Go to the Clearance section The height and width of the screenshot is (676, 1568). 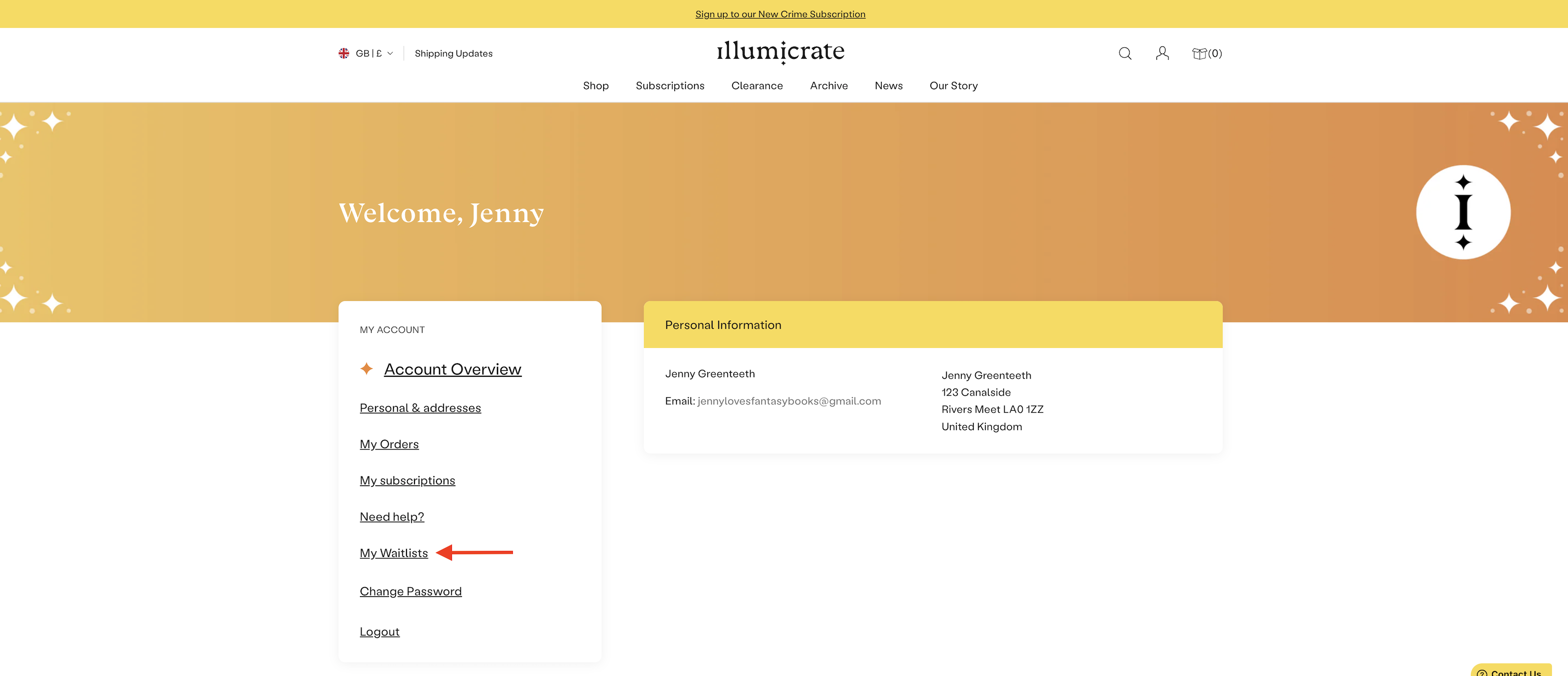point(757,86)
